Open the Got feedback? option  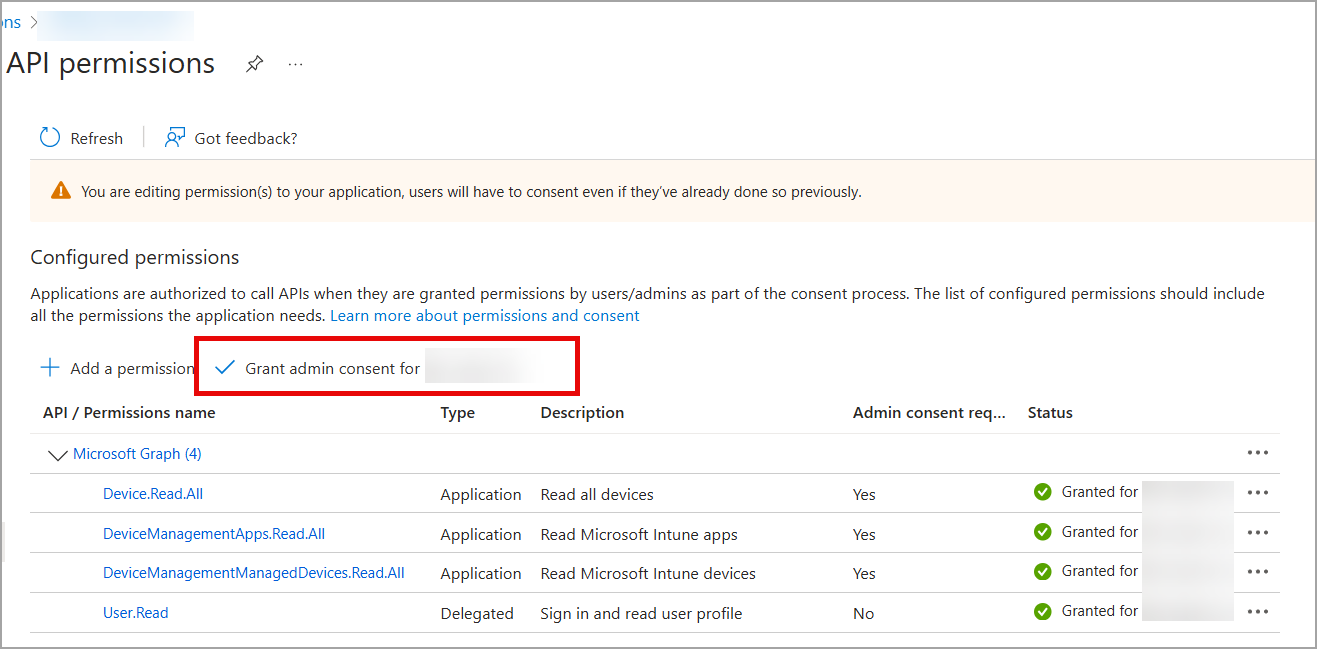(232, 138)
